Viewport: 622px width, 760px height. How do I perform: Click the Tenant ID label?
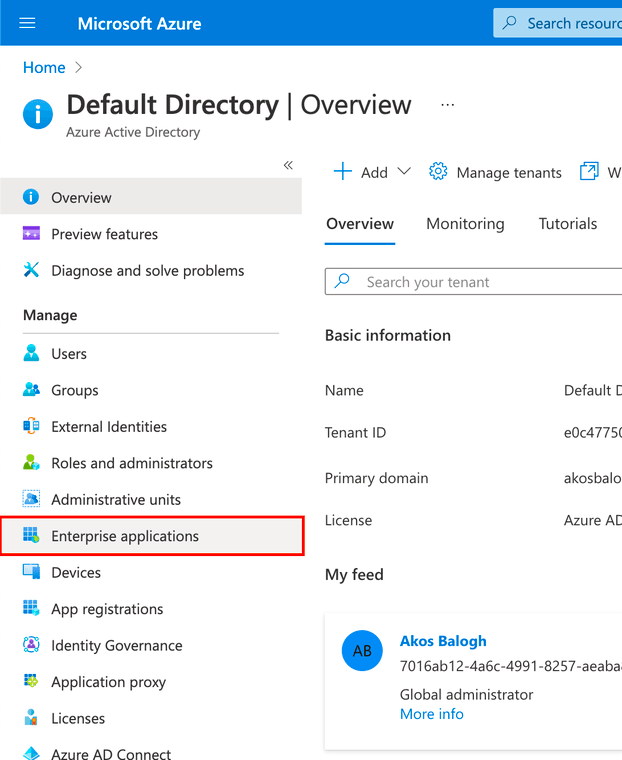(355, 432)
